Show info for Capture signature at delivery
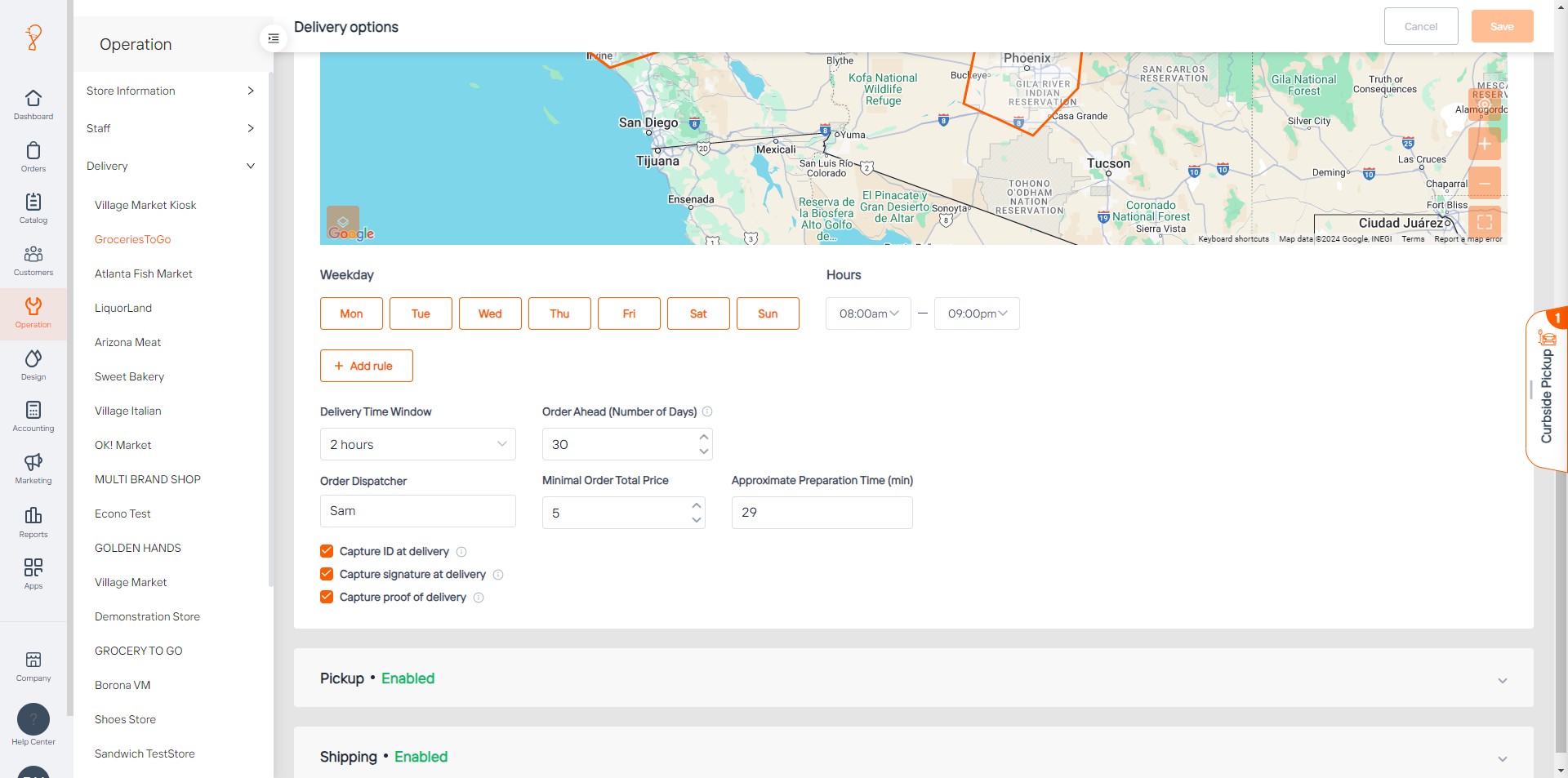This screenshot has height=778, width=1568. 498,575
